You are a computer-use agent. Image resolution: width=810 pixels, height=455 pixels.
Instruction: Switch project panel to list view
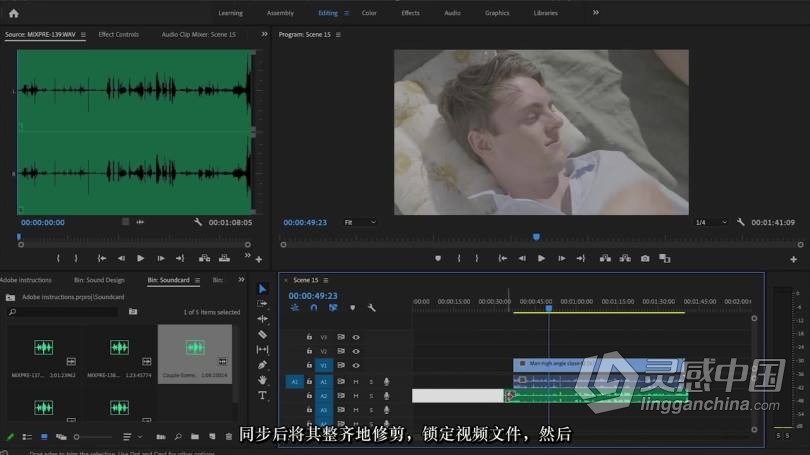click(x=27, y=437)
